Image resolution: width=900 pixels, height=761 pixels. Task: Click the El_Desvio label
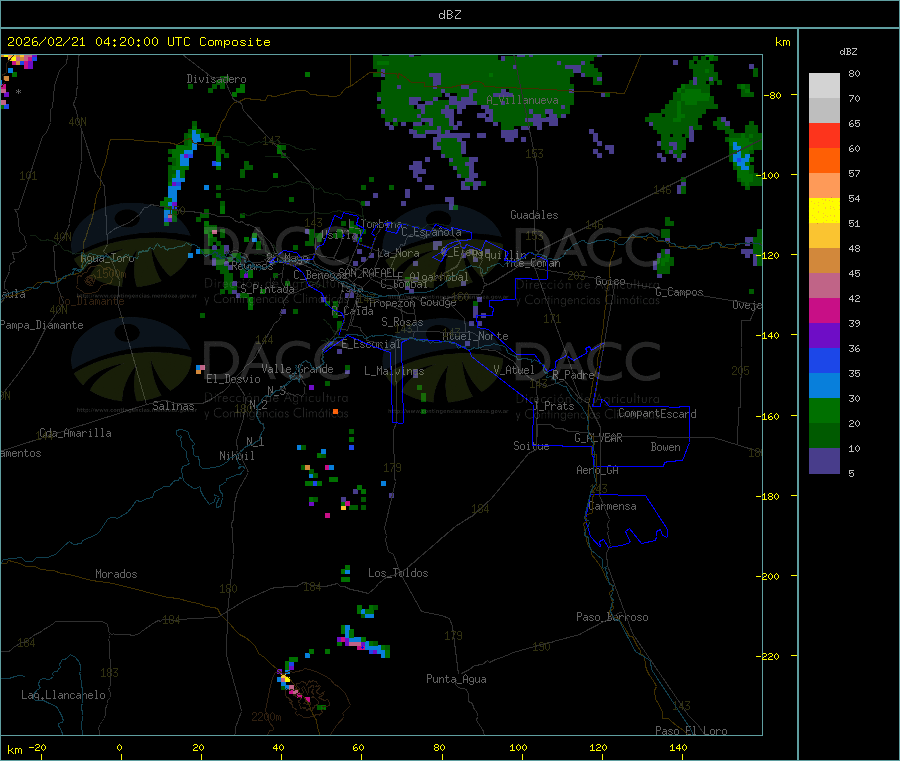pos(233,379)
